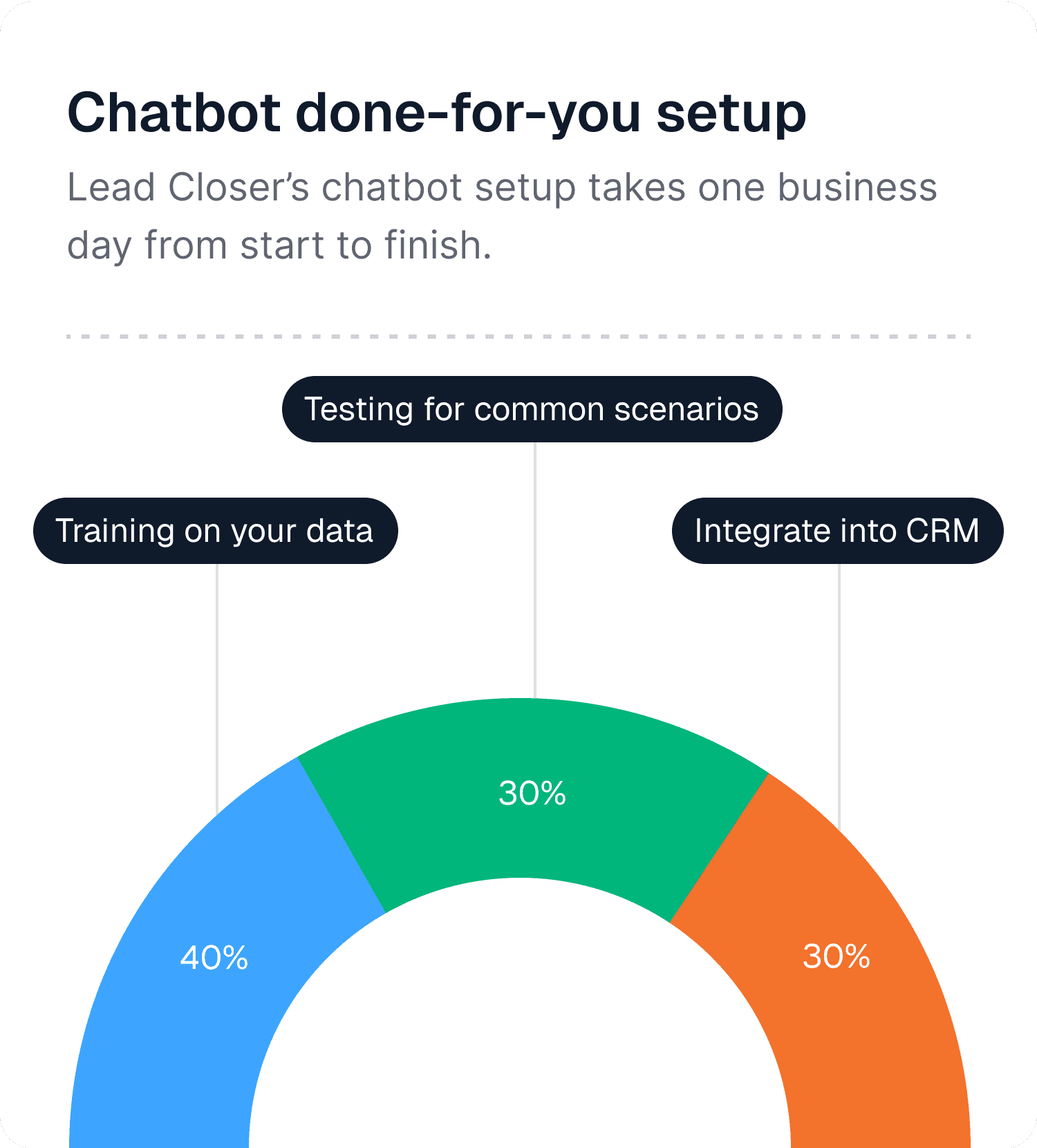Select the blue 40% chart segment
1037x1148 pixels.
point(207,968)
